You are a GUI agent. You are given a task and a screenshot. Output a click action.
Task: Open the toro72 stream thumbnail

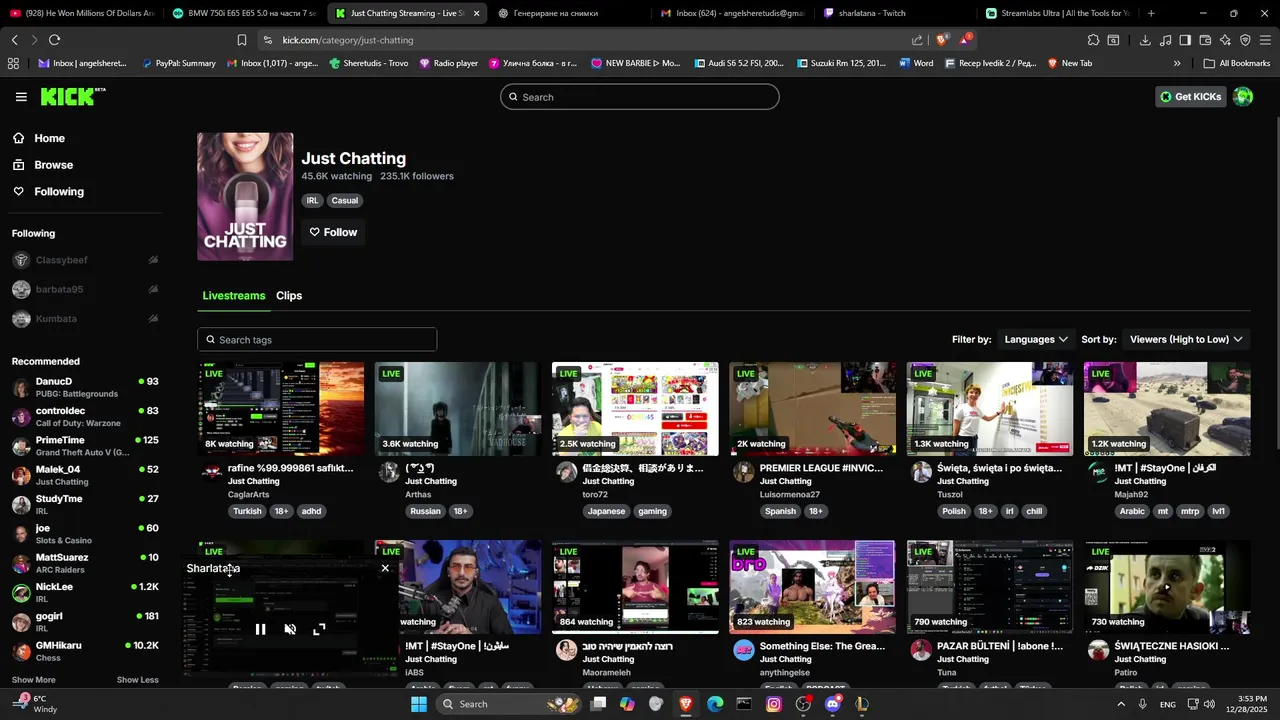click(635, 409)
